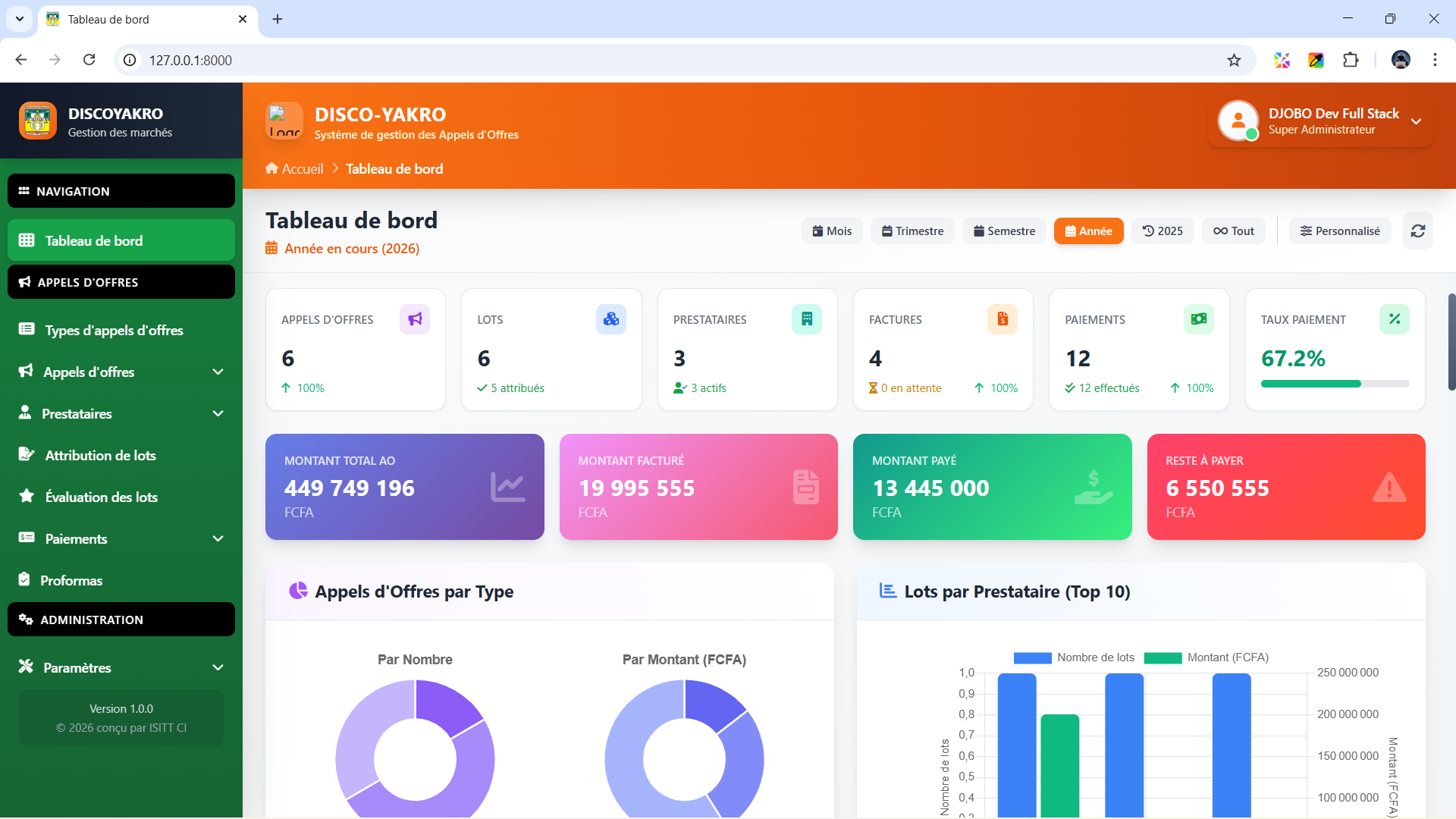The width and height of the screenshot is (1456, 819).
Task: Click the percent icon on Taux Paiement card
Action: [1395, 319]
